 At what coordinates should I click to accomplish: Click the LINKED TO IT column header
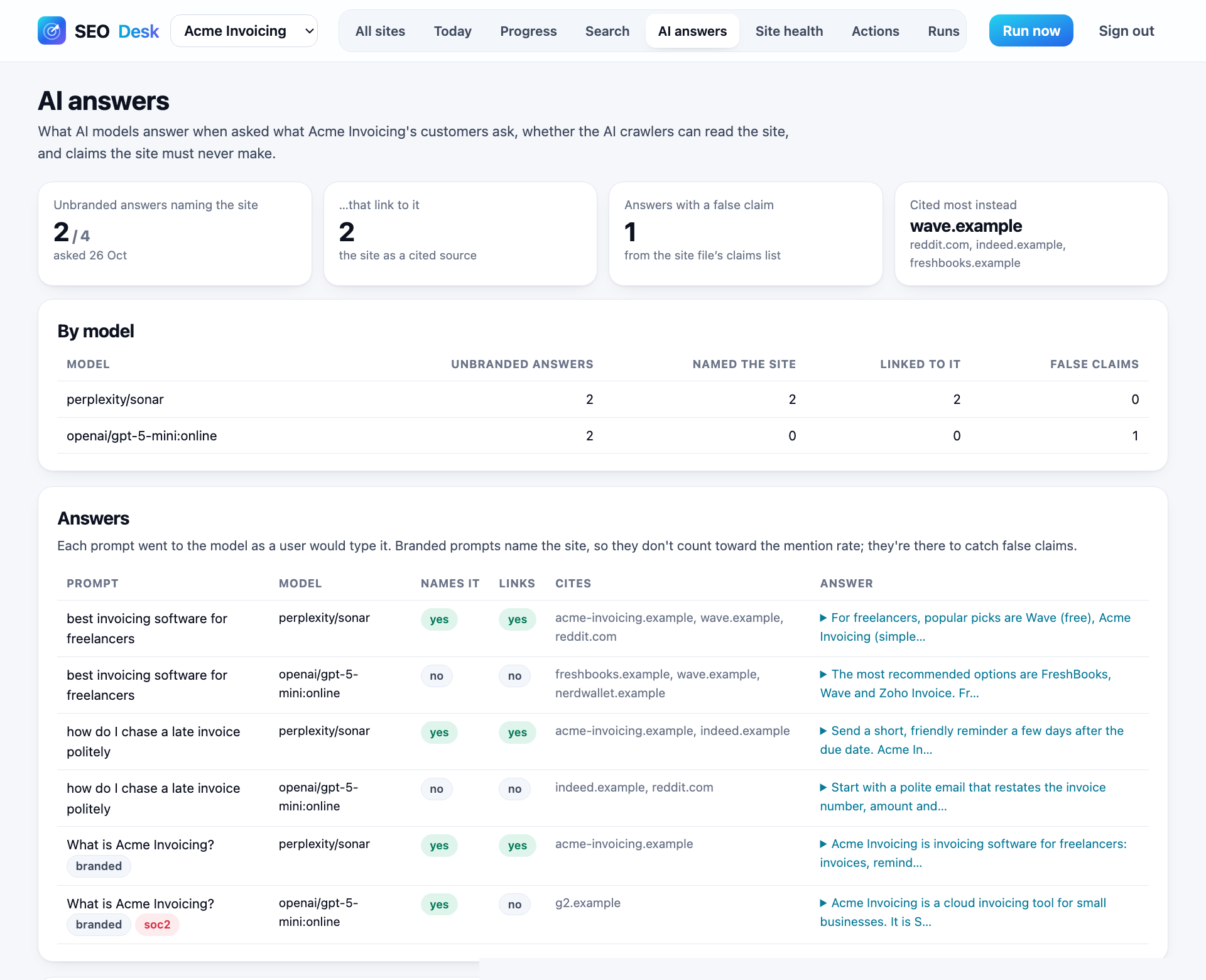tap(920, 364)
